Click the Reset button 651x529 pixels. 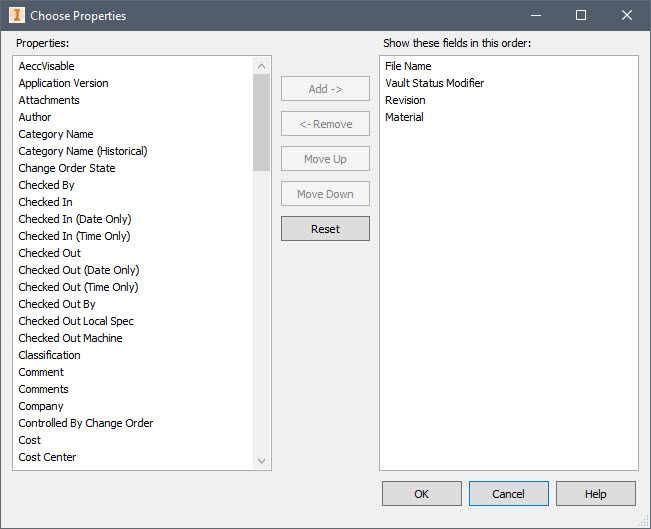coord(325,229)
